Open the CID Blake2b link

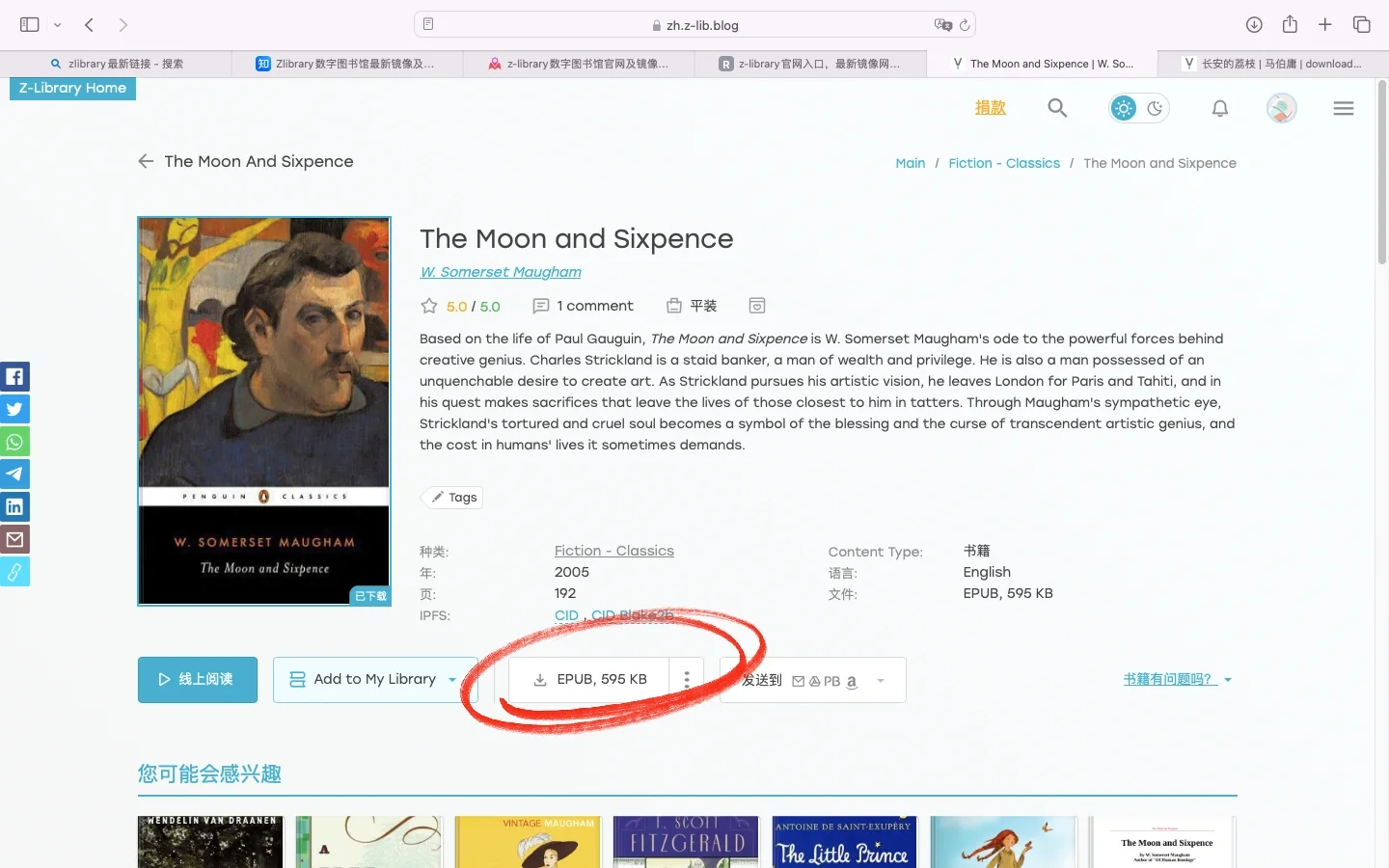tap(633, 615)
